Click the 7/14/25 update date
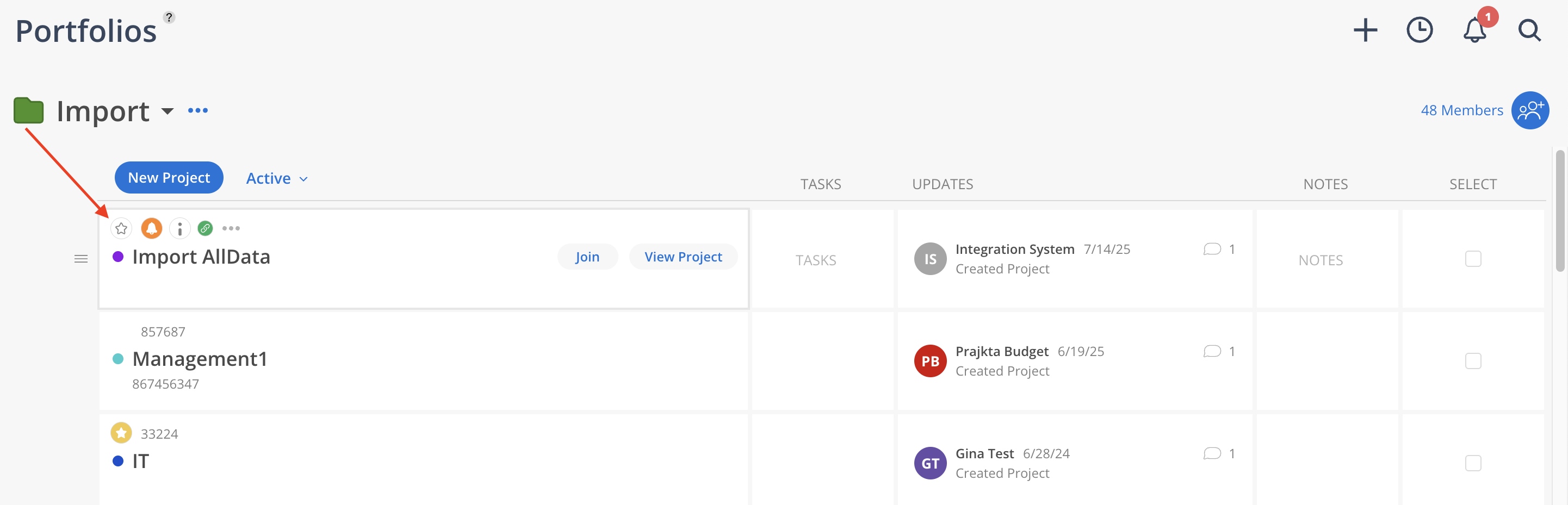 click(1107, 250)
